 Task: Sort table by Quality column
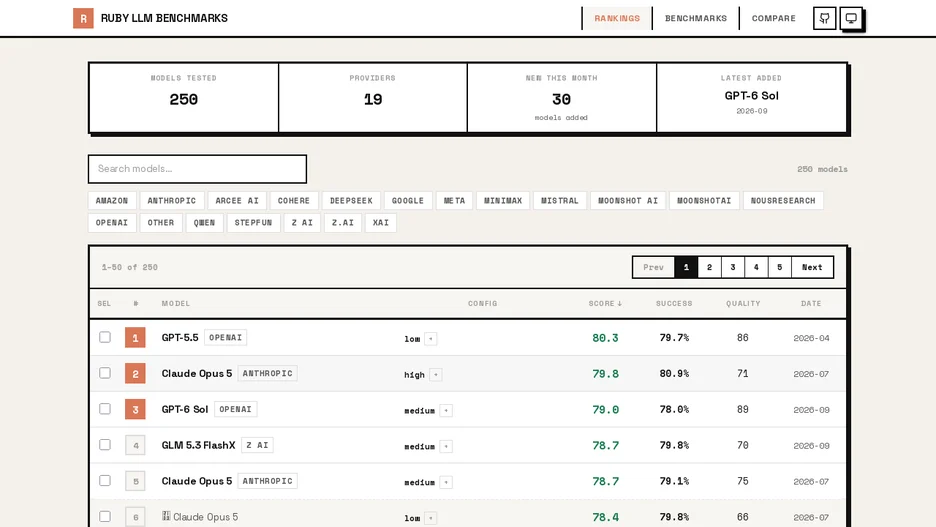click(743, 303)
